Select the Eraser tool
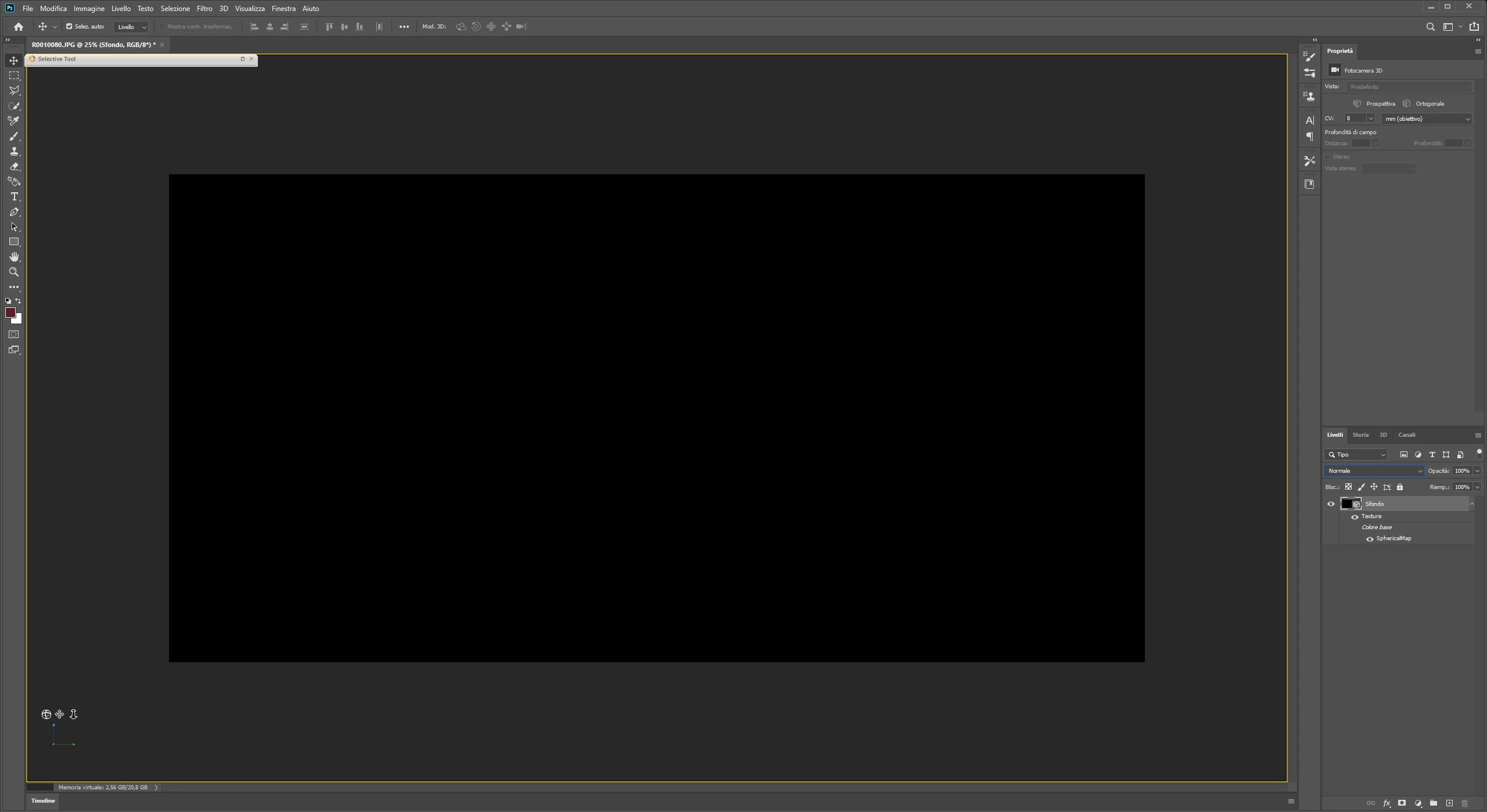 pos(14,167)
